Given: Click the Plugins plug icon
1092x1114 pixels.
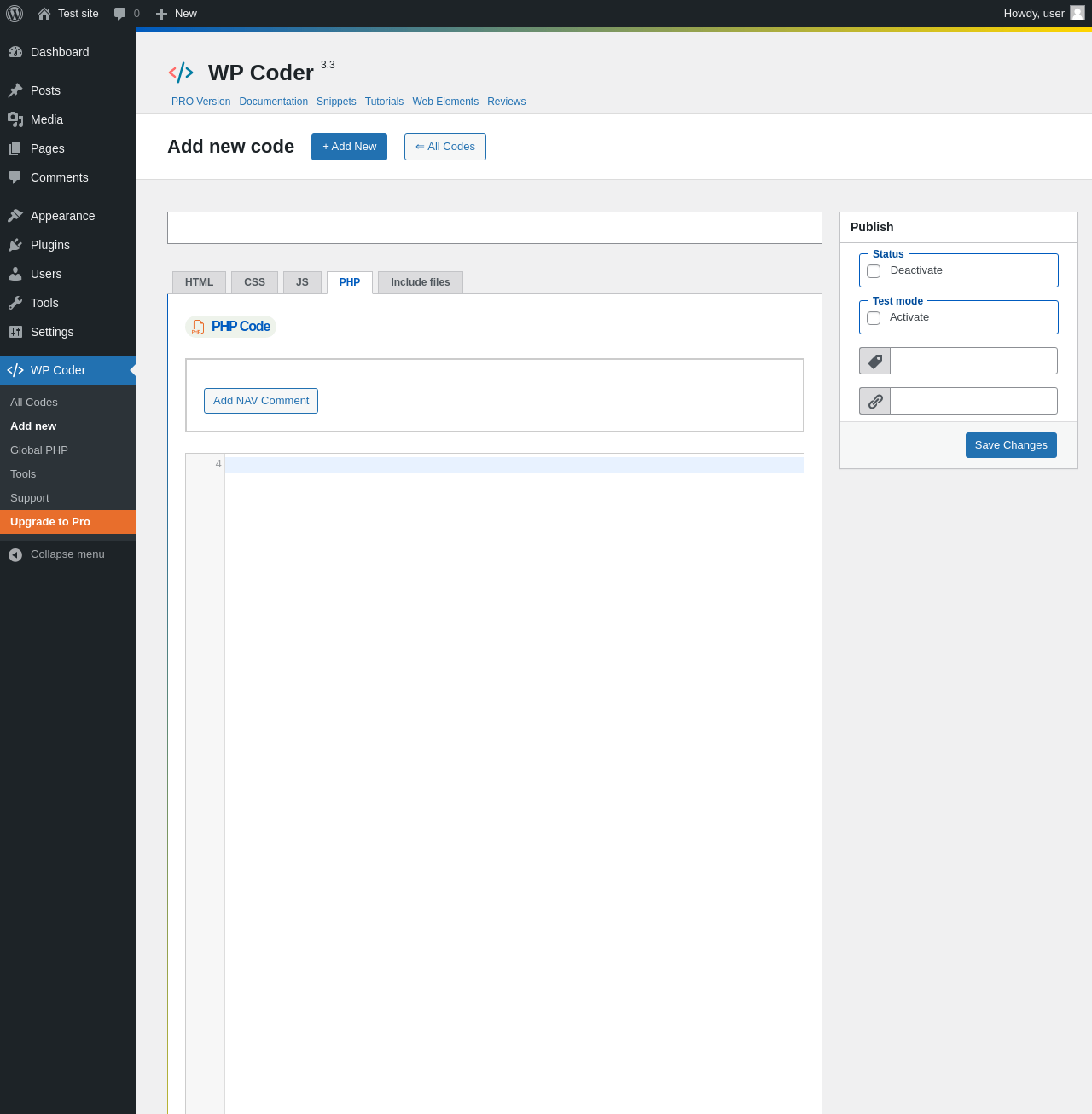Looking at the screenshot, I should click(15, 245).
